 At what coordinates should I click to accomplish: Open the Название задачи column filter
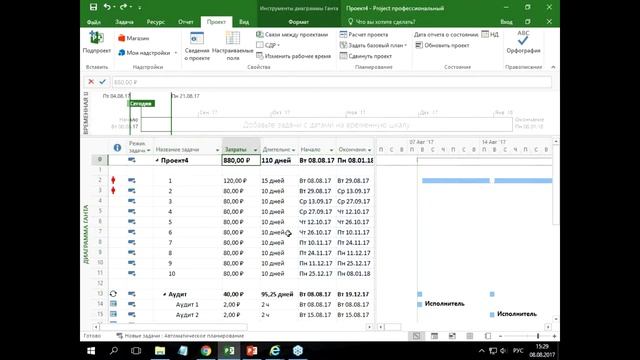(x=217, y=150)
